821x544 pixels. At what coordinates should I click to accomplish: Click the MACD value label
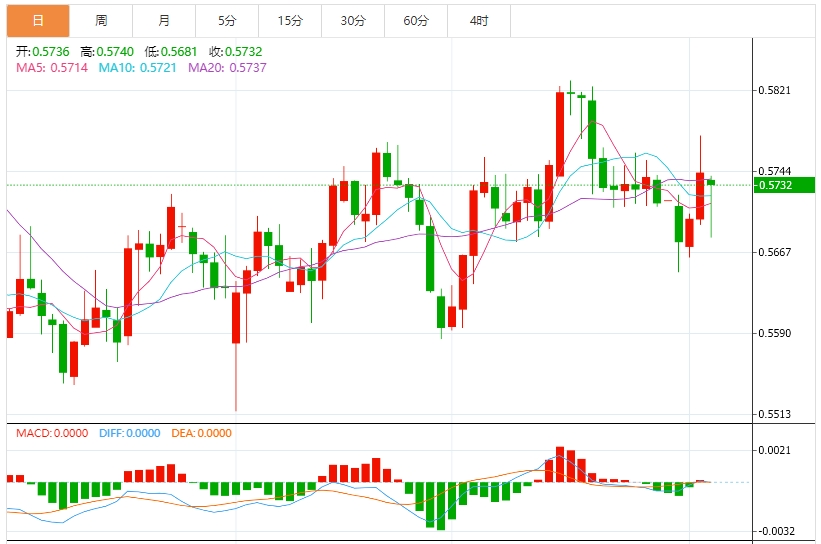click(x=52, y=433)
